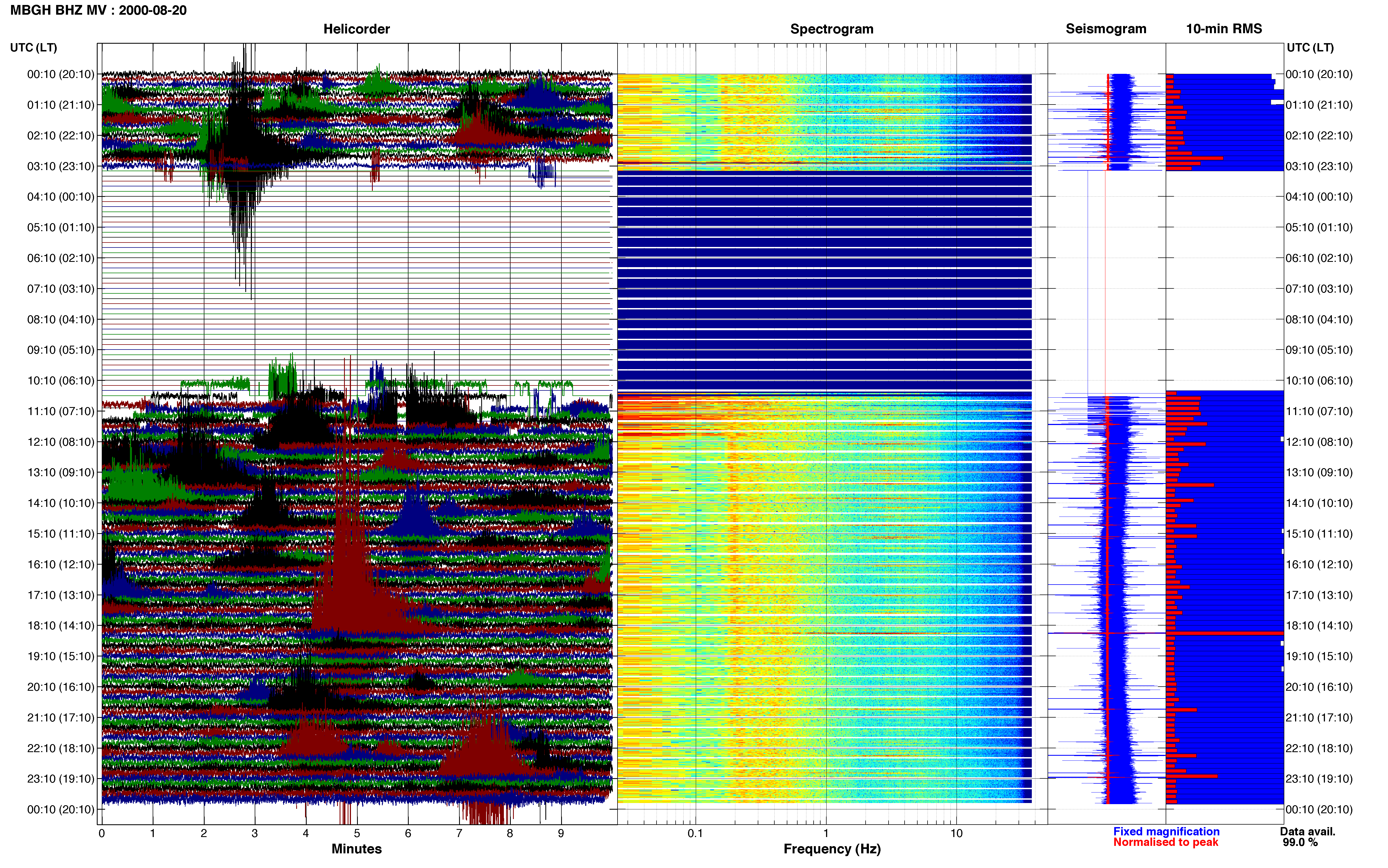Click the right UTC (LT) axis label
The width and height of the screenshot is (1388, 868).
point(1310,48)
